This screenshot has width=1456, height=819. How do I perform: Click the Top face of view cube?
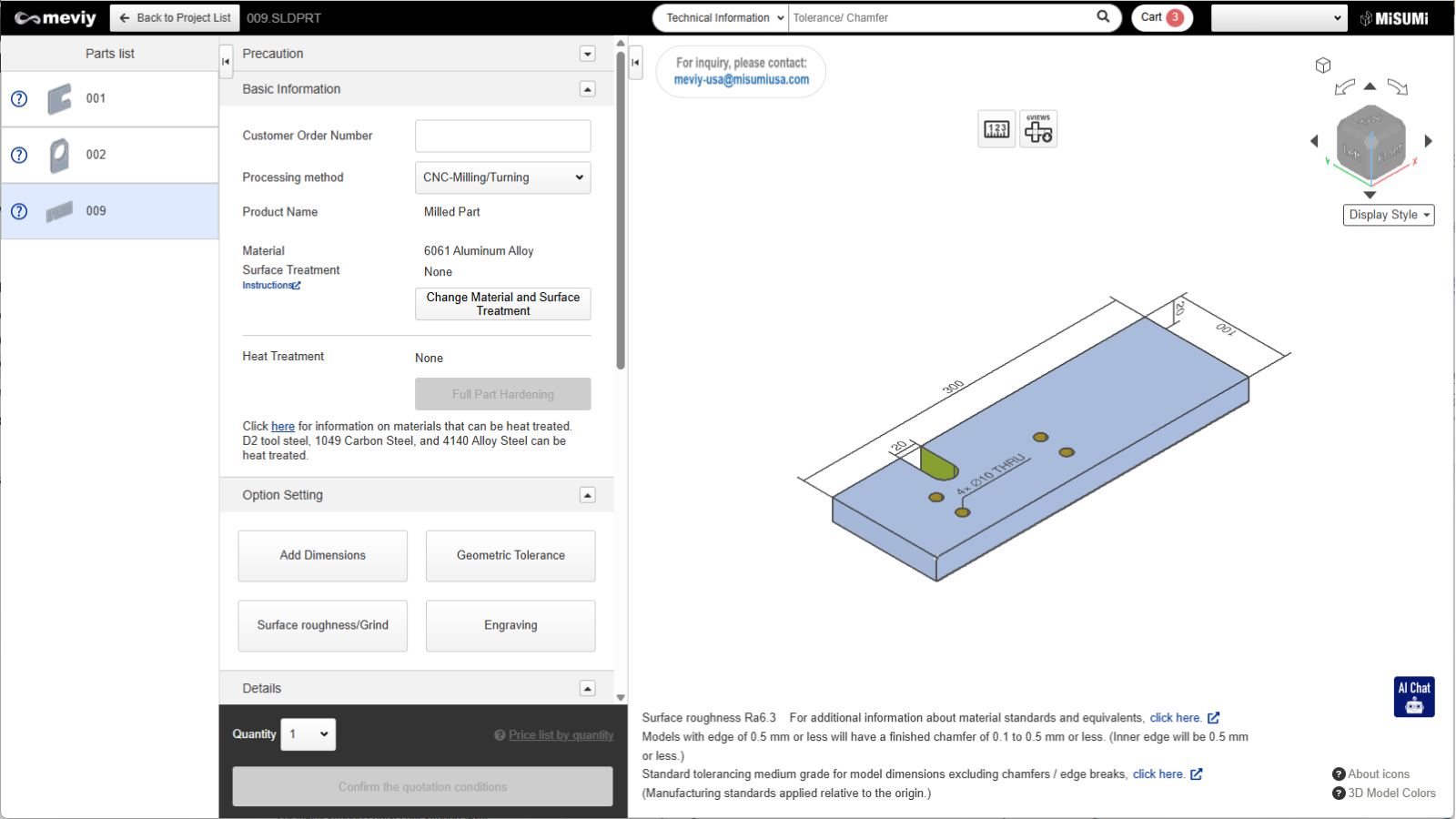(x=1370, y=119)
